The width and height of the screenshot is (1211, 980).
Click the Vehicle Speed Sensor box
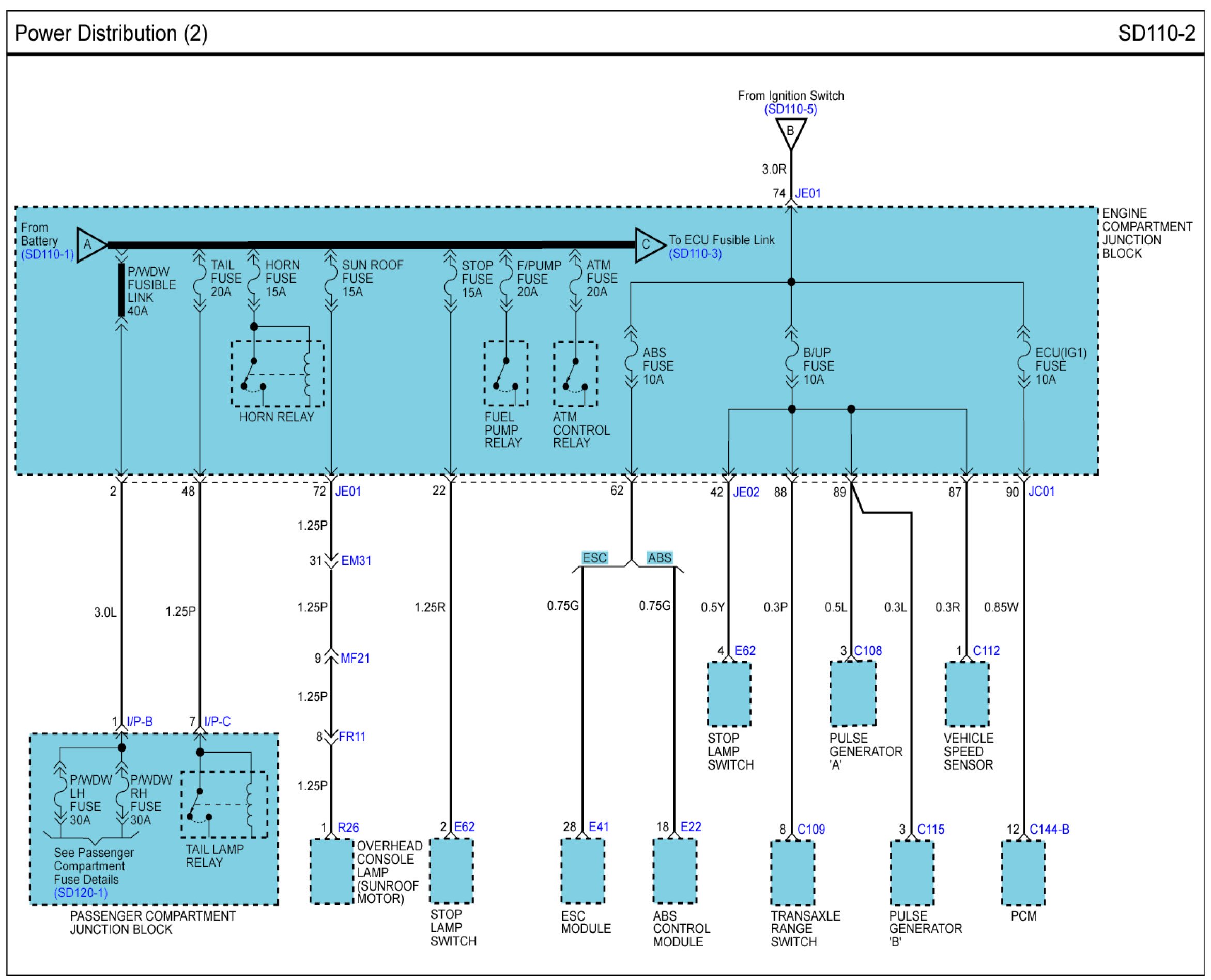pyautogui.click(x=967, y=694)
